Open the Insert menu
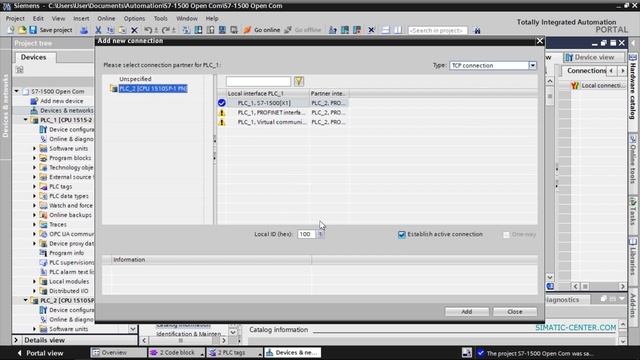Image resolution: width=640 pixels, height=360 pixels. 81,18
